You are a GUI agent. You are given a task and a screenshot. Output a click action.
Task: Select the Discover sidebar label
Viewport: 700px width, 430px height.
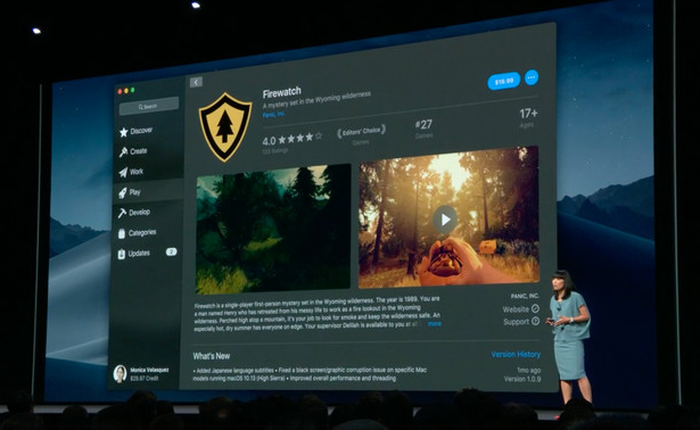[142, 130]
